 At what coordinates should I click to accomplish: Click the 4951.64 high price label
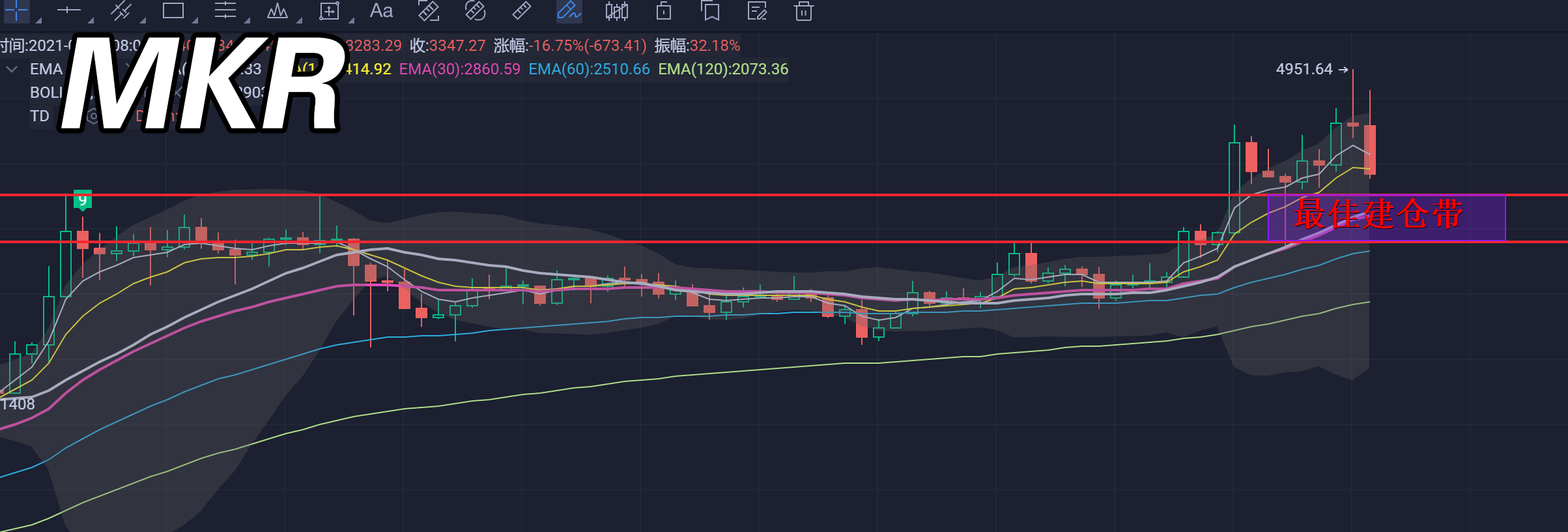1304,69
